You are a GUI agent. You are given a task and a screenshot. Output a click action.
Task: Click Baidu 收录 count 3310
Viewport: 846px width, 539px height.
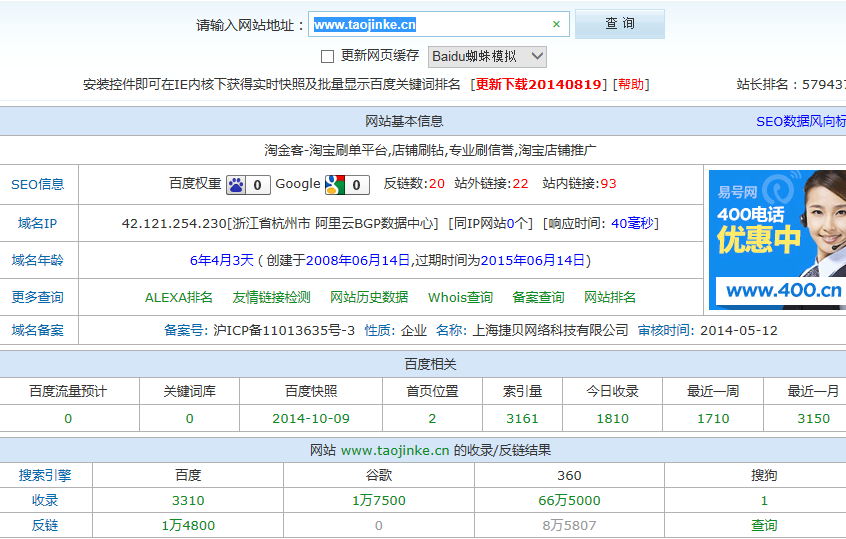pyautogui.click(x=188, y=501)
